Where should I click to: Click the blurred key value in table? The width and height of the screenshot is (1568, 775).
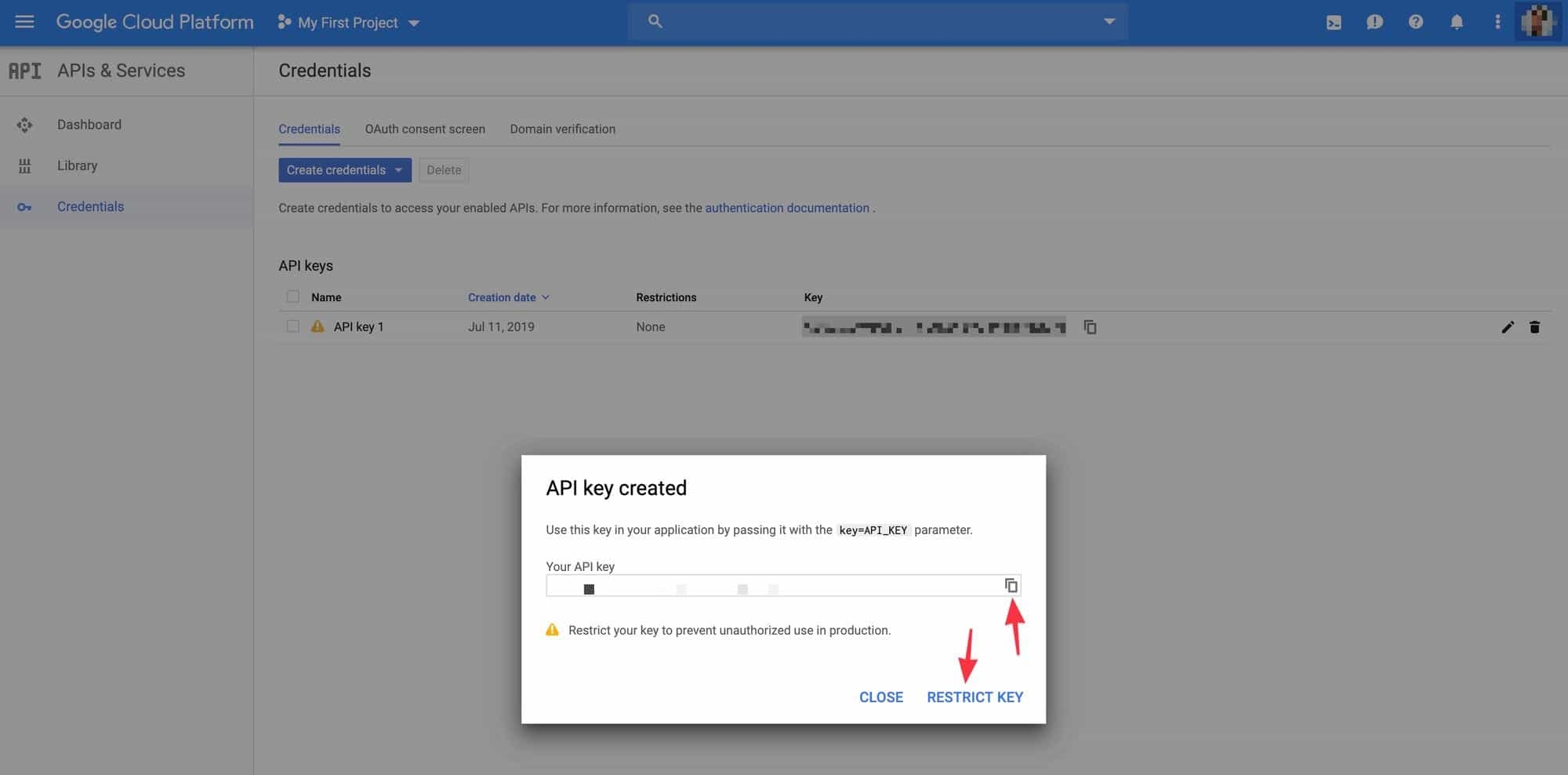tap(934, 327)
